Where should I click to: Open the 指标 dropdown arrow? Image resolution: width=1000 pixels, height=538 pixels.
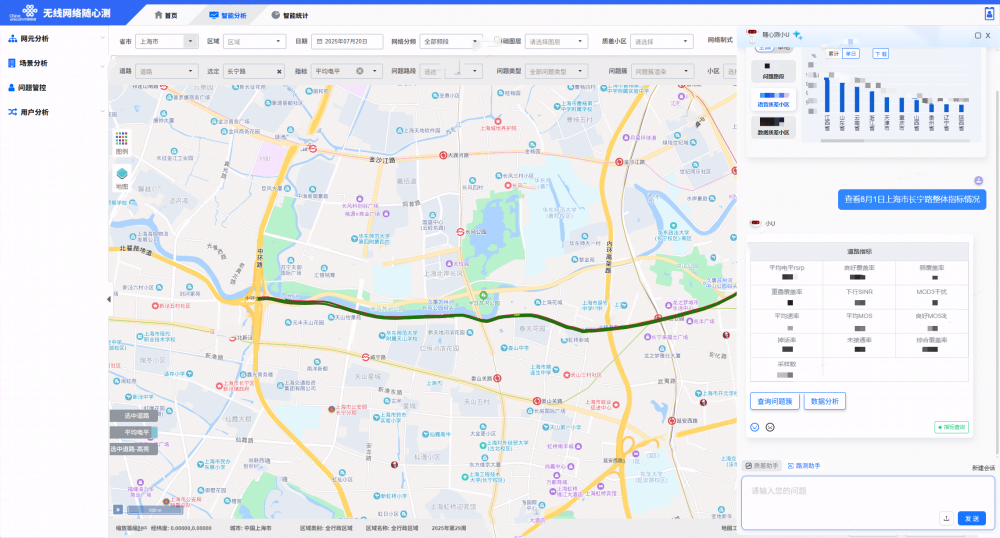374,71
